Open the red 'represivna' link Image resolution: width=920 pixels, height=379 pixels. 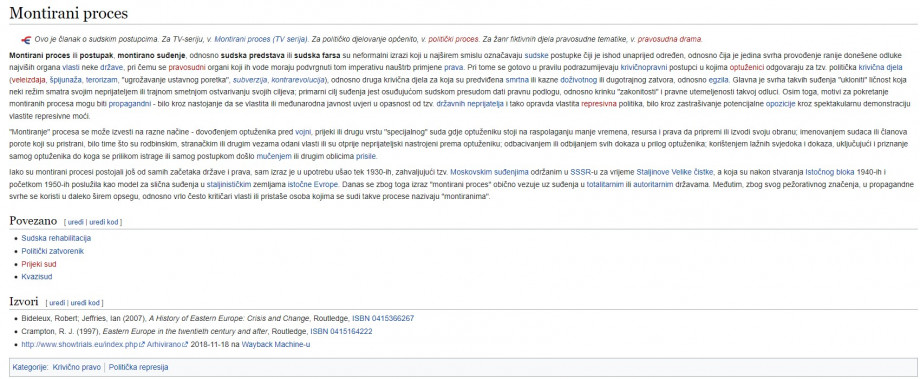[598, 103]
